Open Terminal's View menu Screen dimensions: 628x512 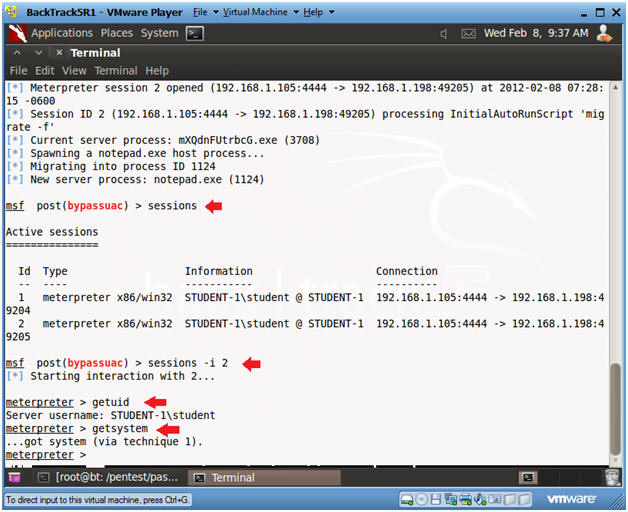(x=74, y=71)
